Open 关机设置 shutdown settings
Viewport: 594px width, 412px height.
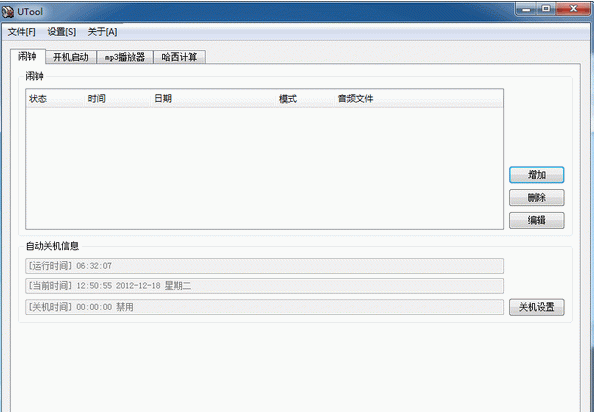(536, 307)
